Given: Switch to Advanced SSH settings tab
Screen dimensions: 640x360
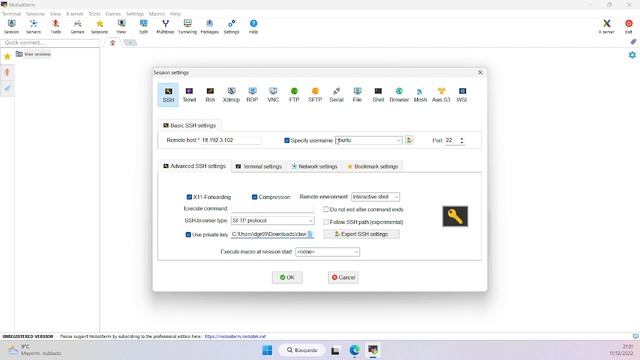Looking at the screenshot, I should click(194, 166).
